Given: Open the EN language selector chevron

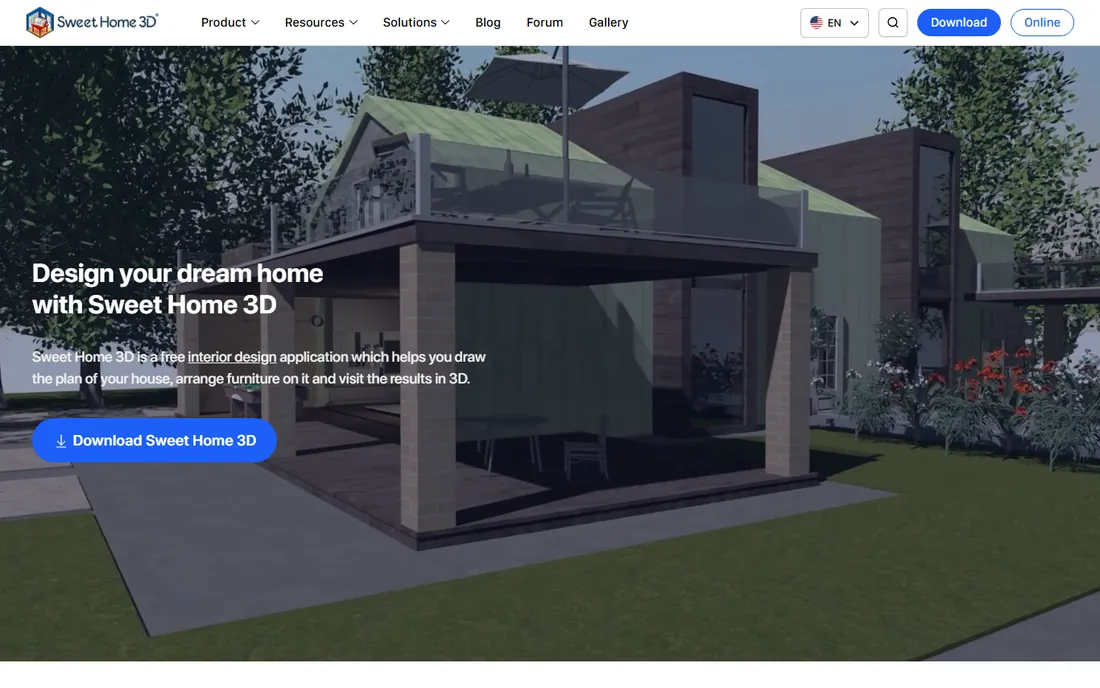Looking at the screenshot, I should [854, 22].
